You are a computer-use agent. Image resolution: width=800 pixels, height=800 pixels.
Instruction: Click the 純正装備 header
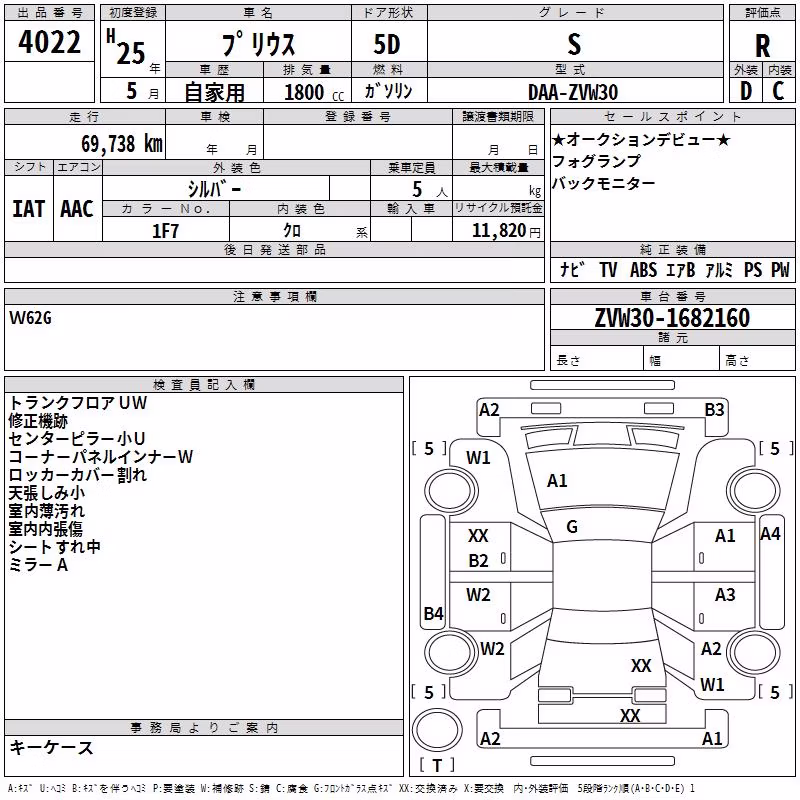[672, 249]
